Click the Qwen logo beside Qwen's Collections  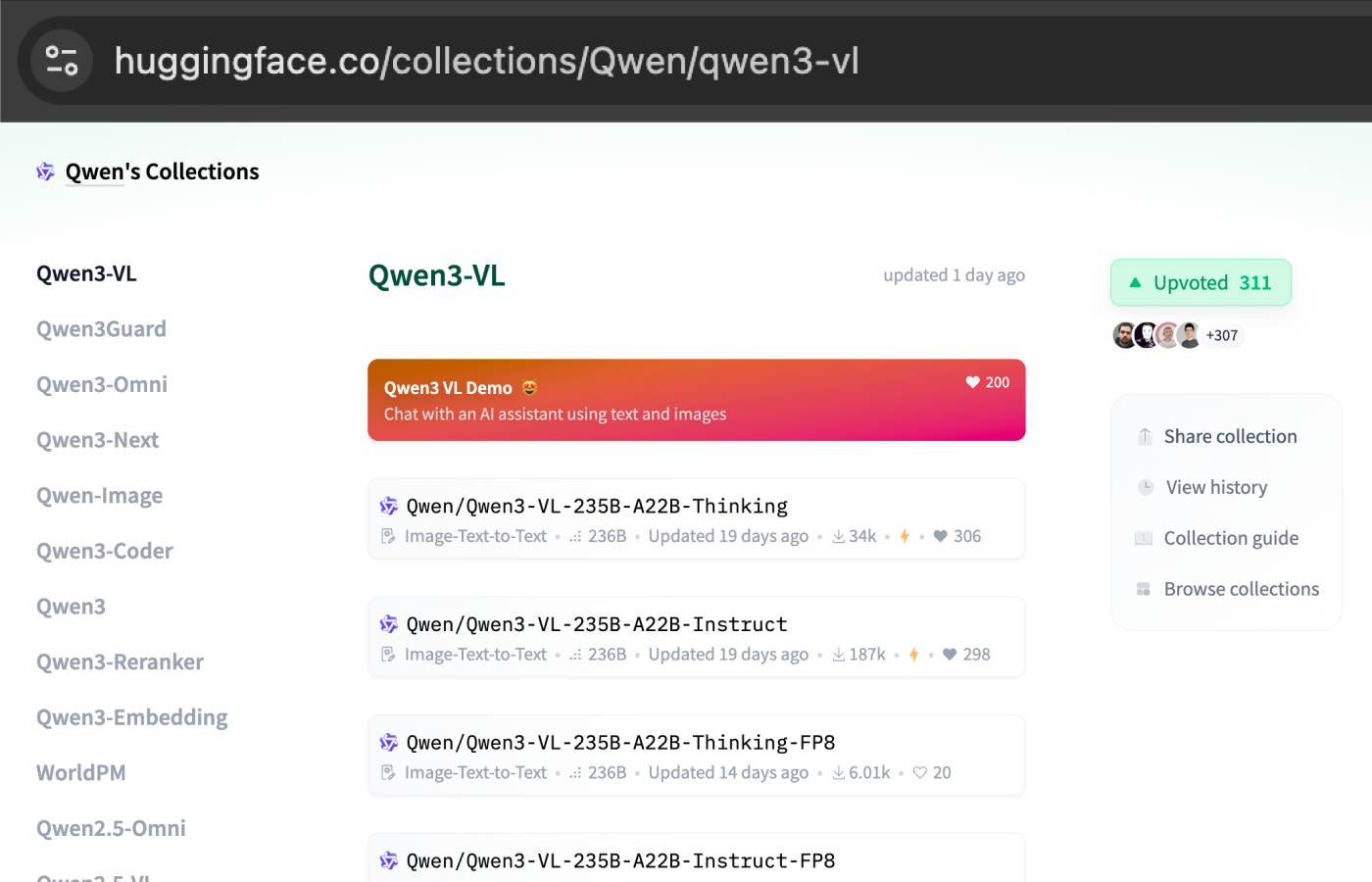tap(45, 172)
